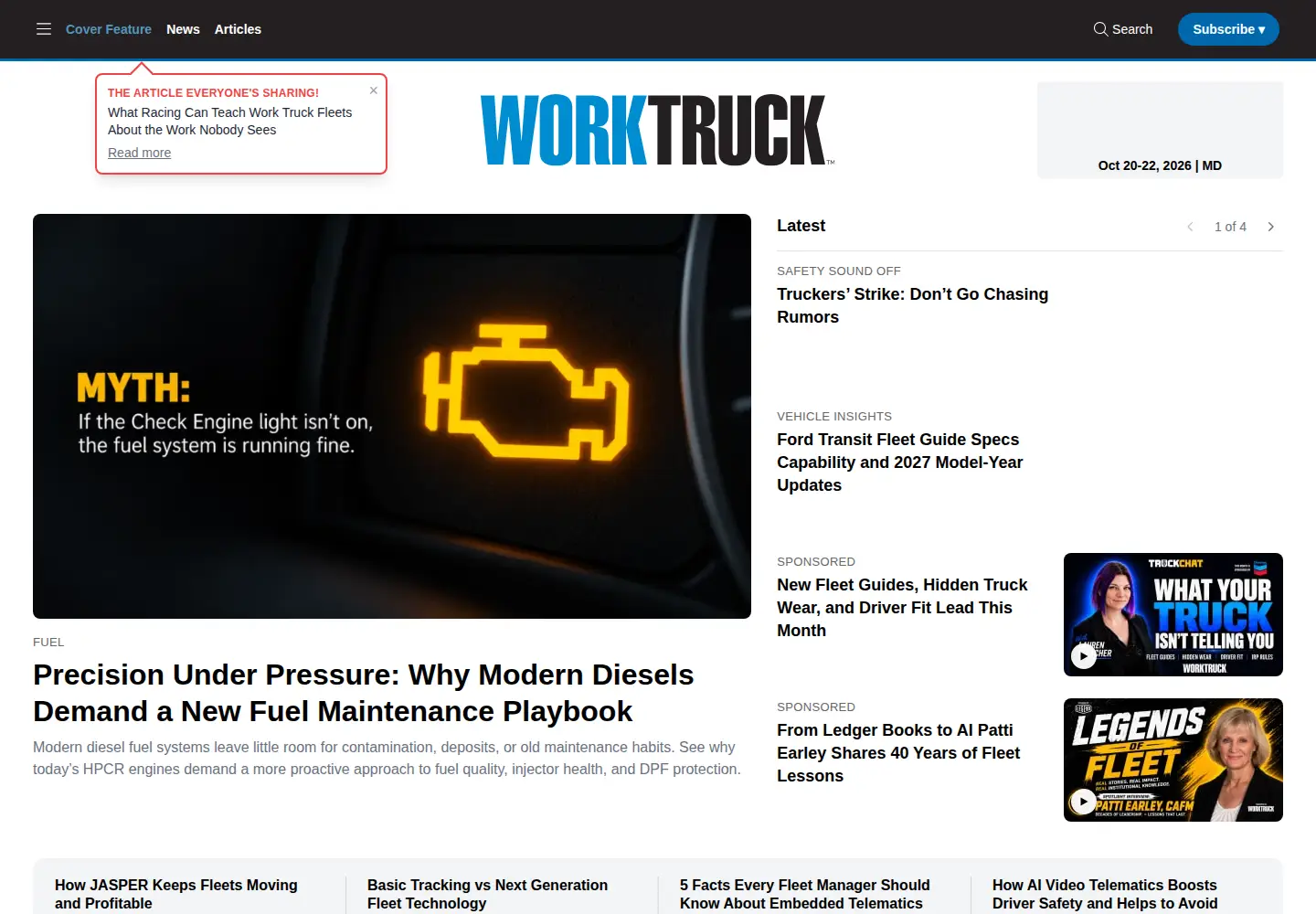
Task: Click the Latest section heading
Action: 801,226
